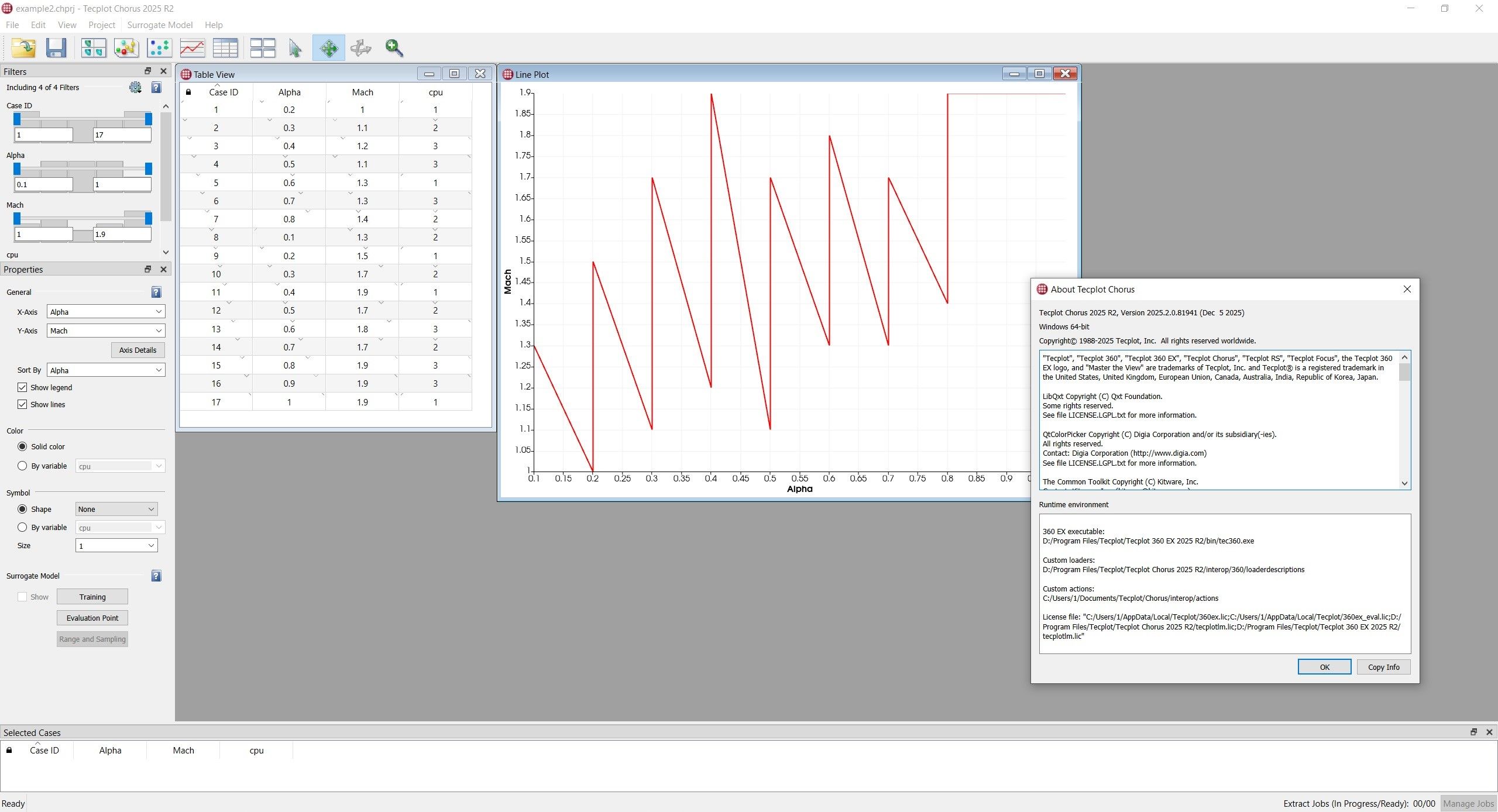
Task: Uncheck Show legend in Properties
Action: pos(22,387)
